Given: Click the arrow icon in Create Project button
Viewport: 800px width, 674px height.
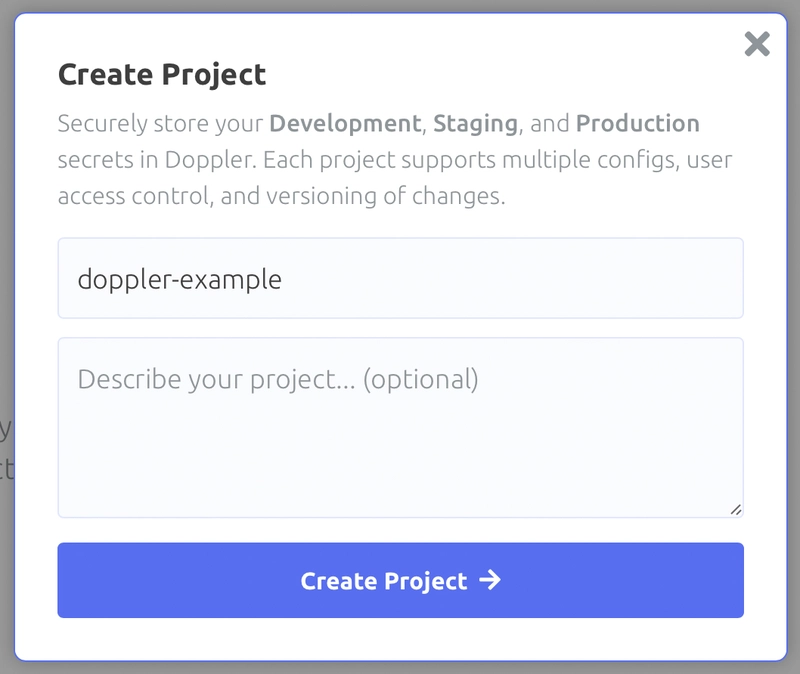Looking at the screenshot, I should pos(490,580).
